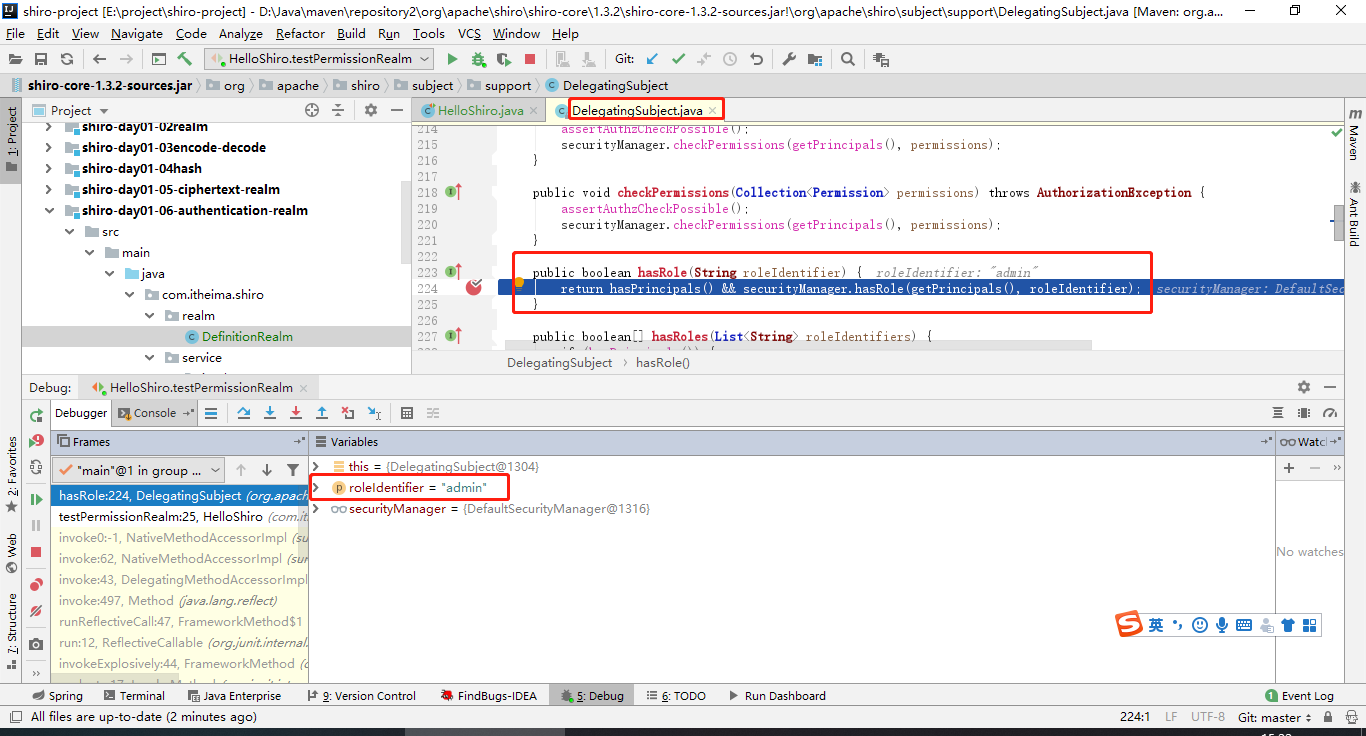
Task: Resume program in debug side bar
Action: pyautogui.click(x=36, y=499)
